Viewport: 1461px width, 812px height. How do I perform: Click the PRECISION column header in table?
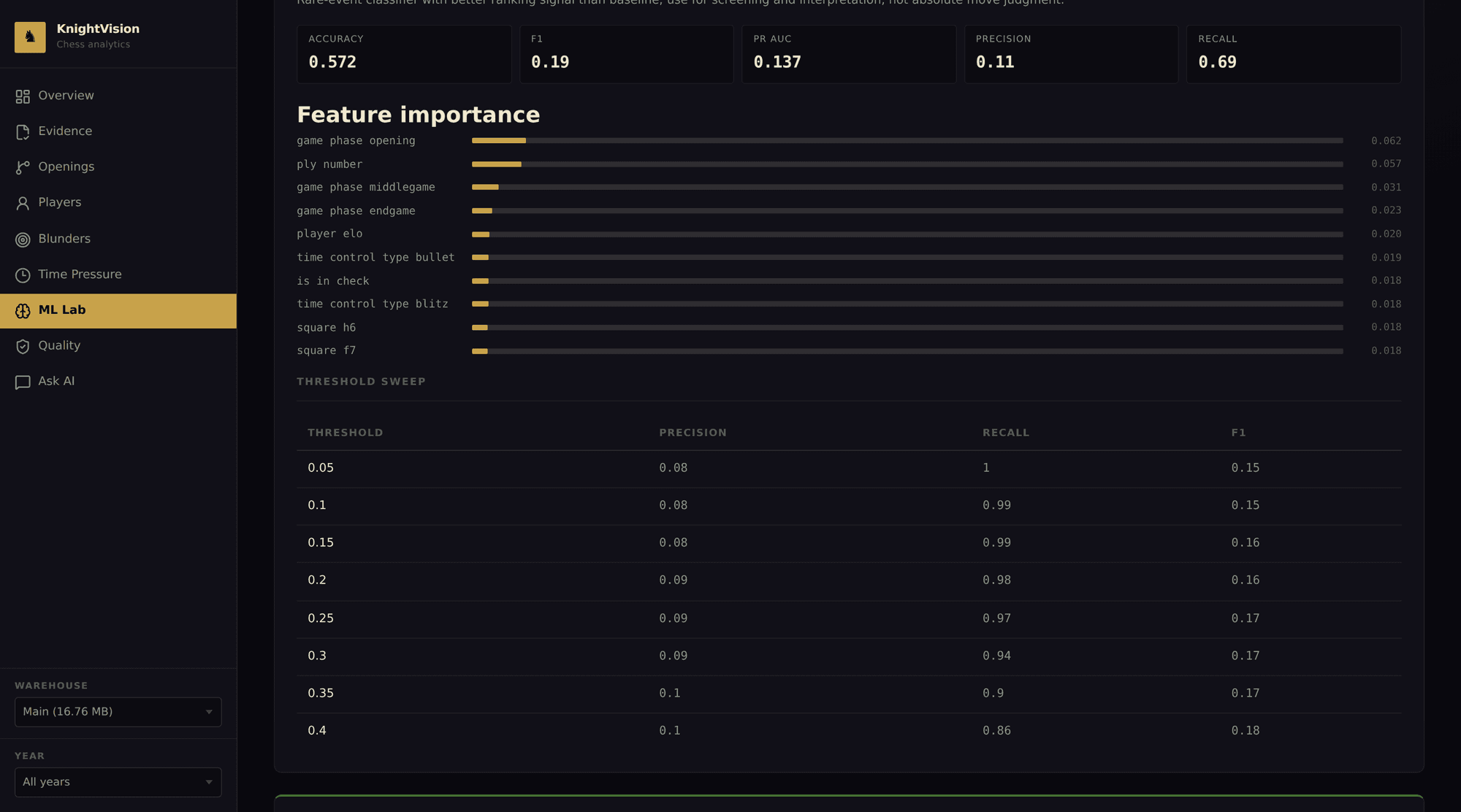click(x=693, y=433)
